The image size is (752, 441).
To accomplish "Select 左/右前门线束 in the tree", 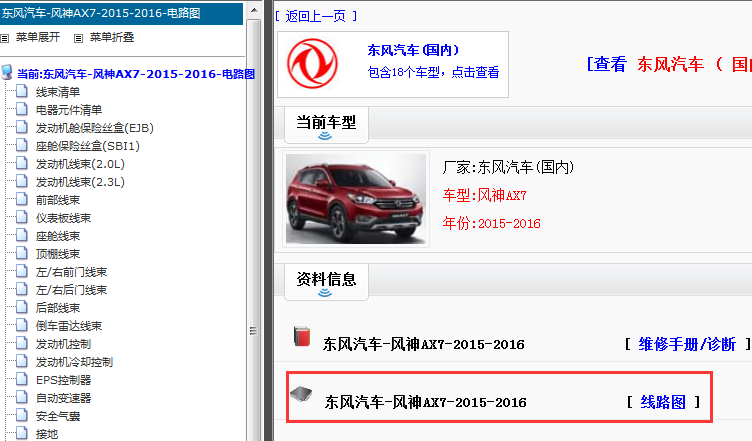I will tap(71, 272).
